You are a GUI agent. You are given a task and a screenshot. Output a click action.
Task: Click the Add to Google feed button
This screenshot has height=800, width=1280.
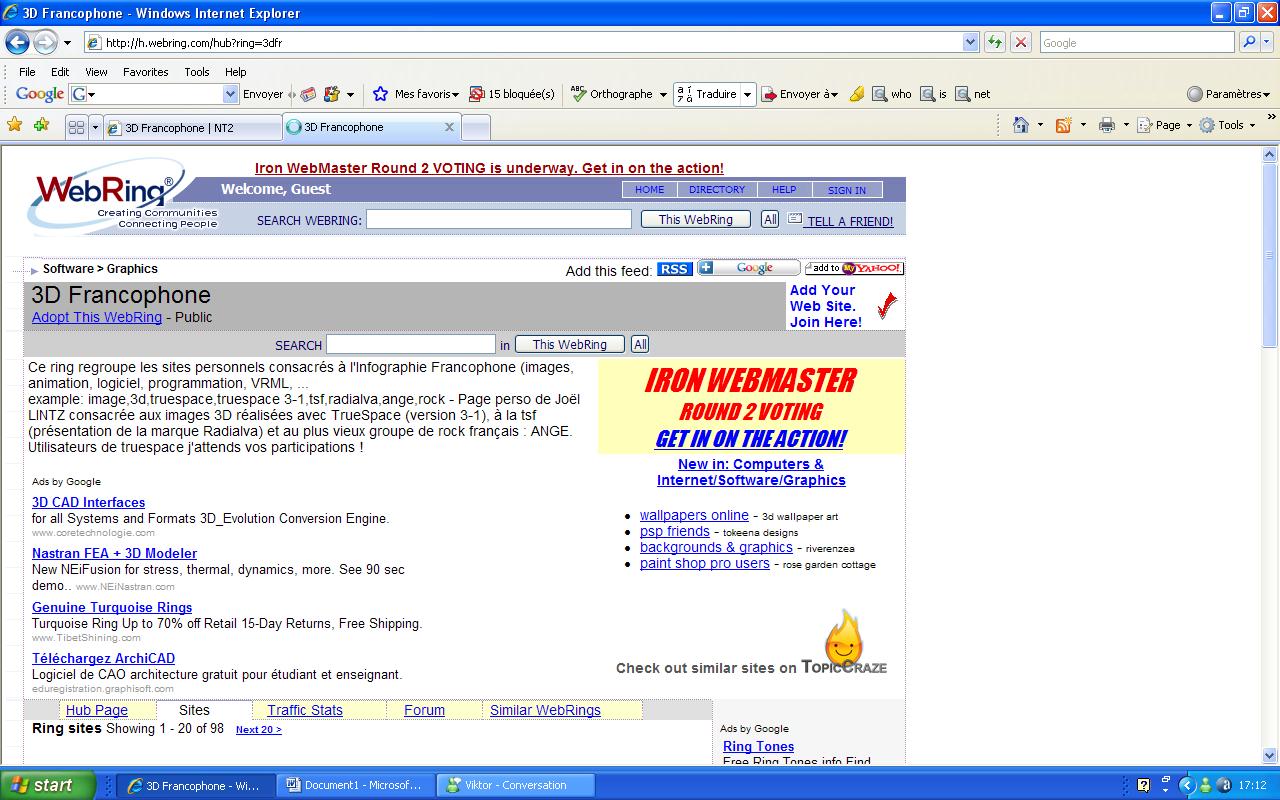(x=749, y=268)
